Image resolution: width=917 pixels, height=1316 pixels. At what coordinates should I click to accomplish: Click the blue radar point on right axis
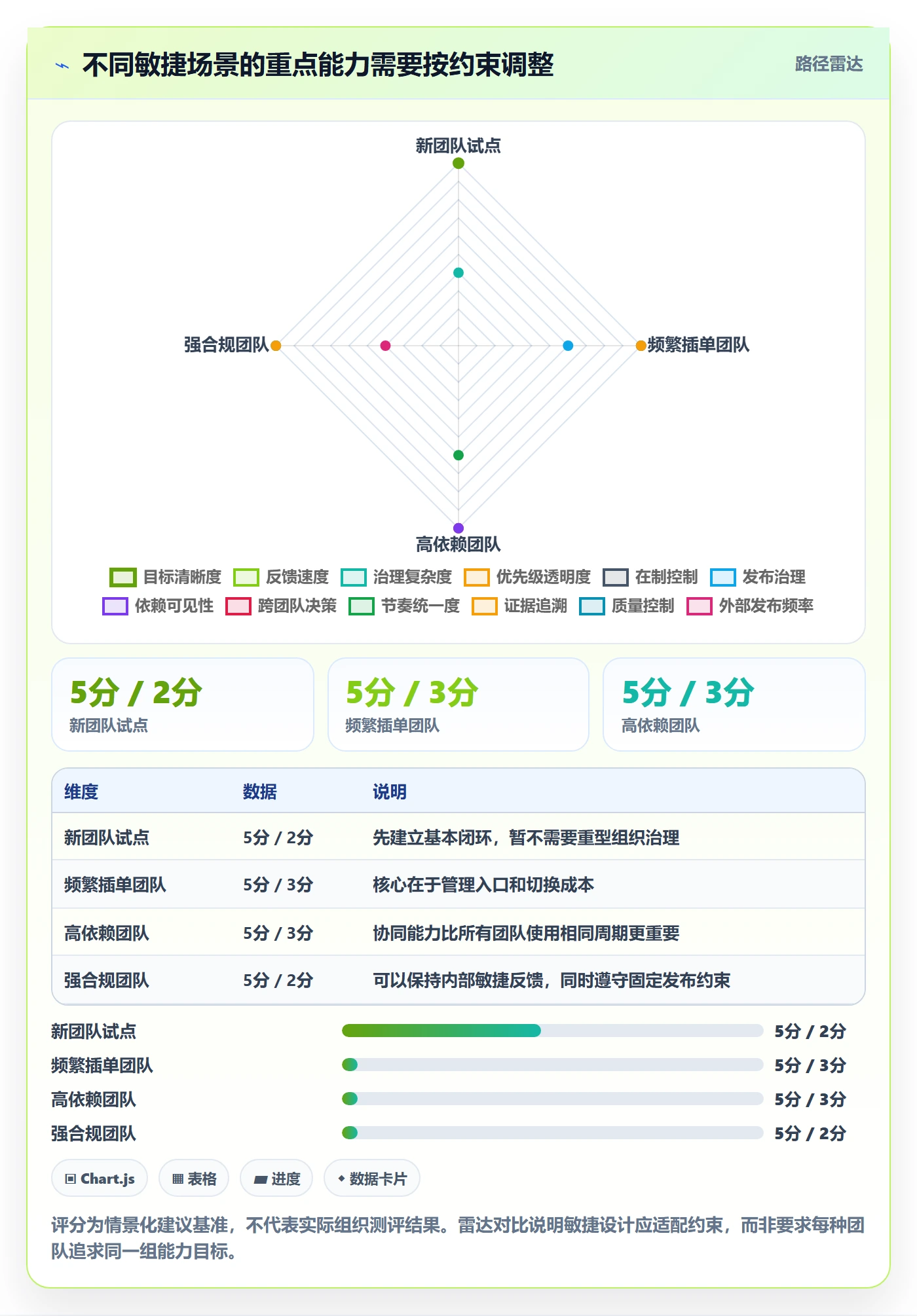tap(568, 346)
